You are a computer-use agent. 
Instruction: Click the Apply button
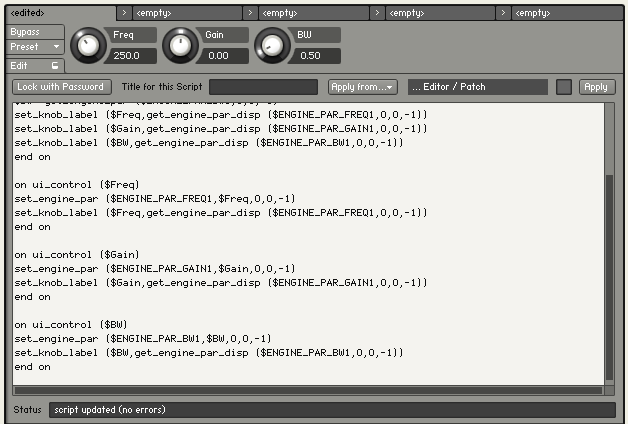(597, 87)
